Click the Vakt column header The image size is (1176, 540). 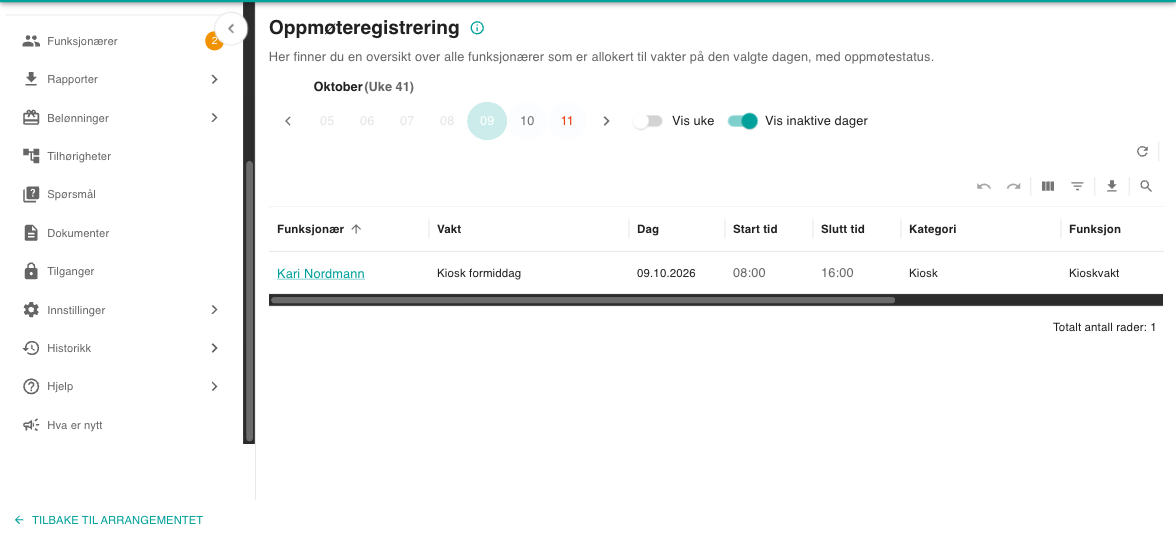coord(449,230)
